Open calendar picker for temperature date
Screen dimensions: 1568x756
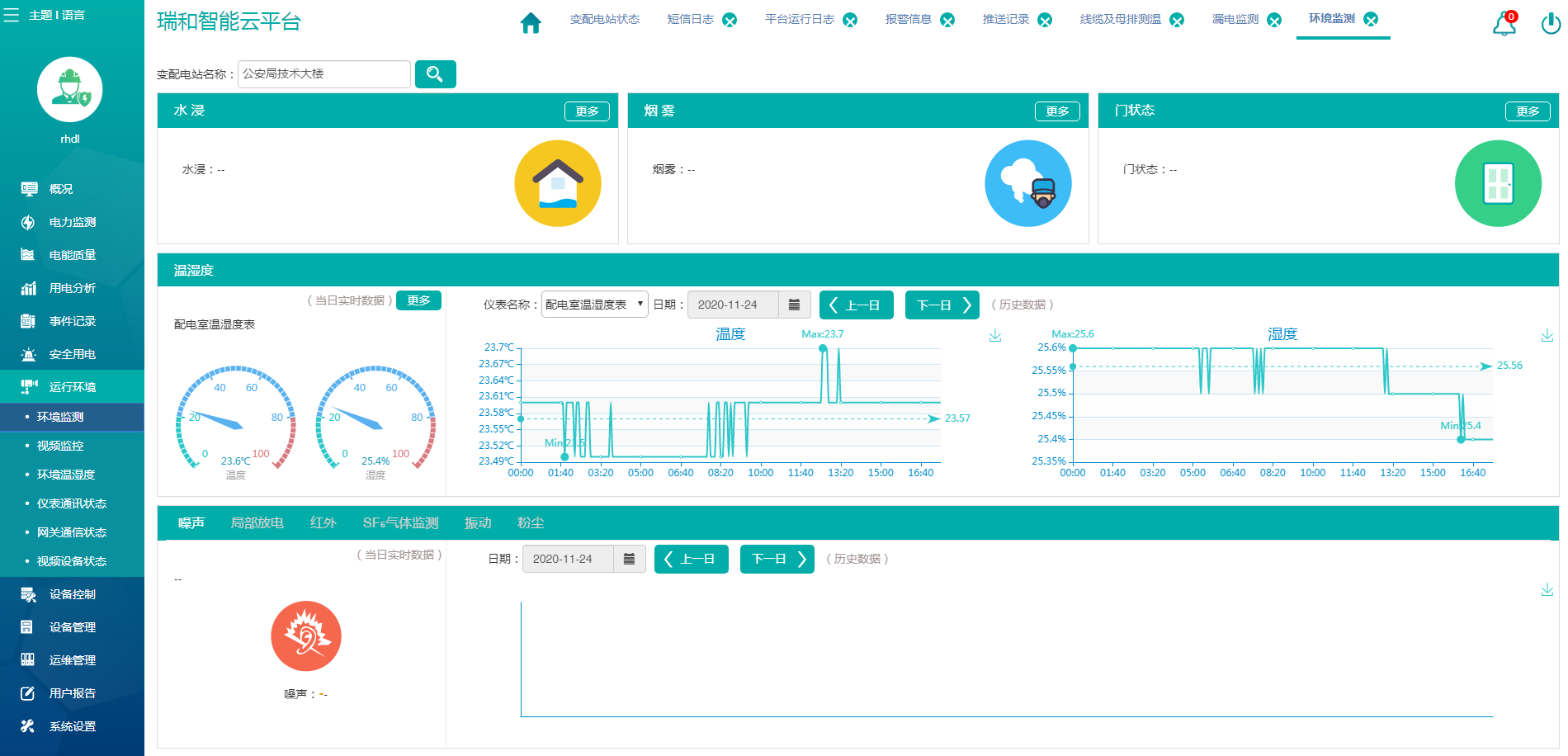[x=794, y=305]
